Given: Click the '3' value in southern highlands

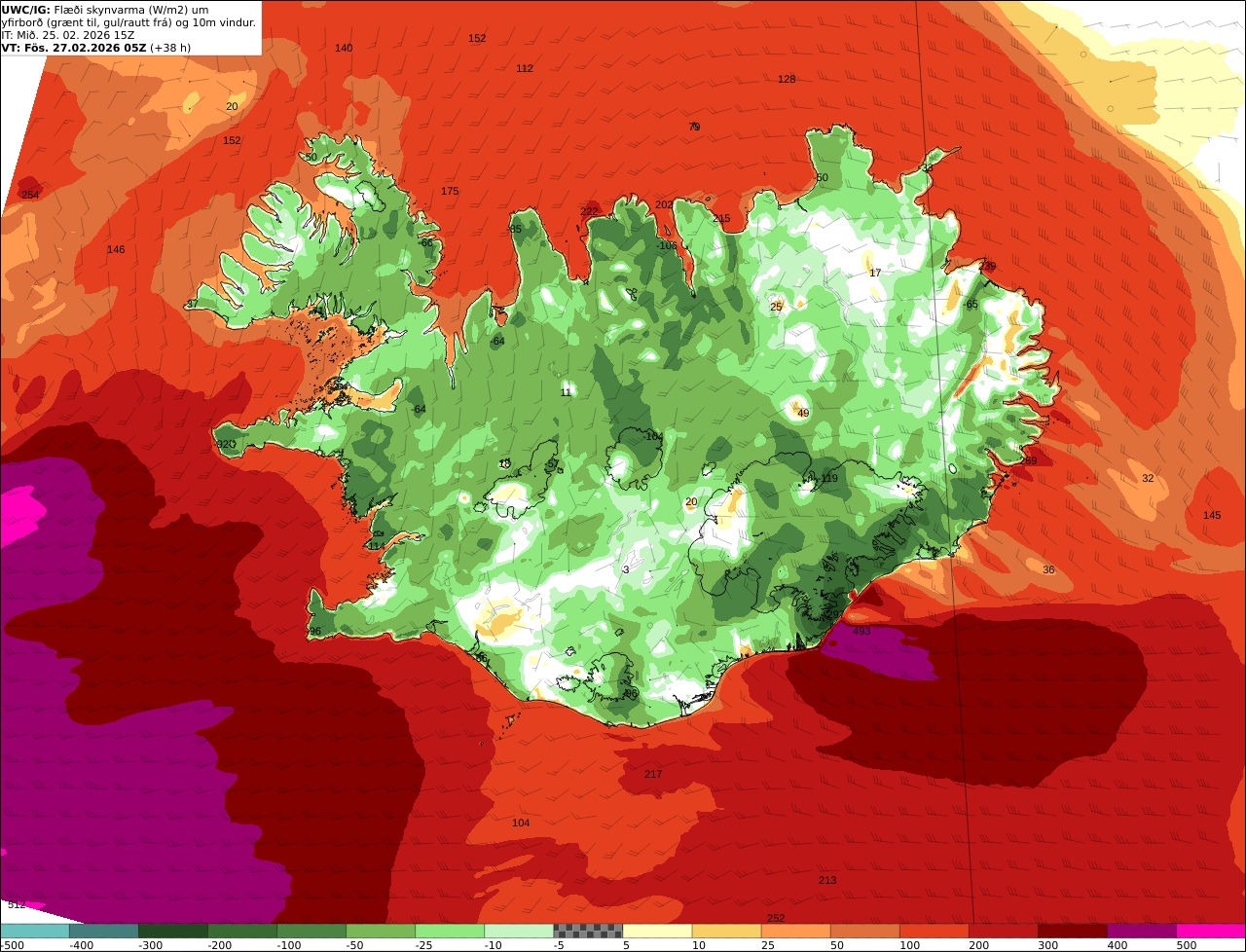Looking at the screenshot, I should 626,570.
